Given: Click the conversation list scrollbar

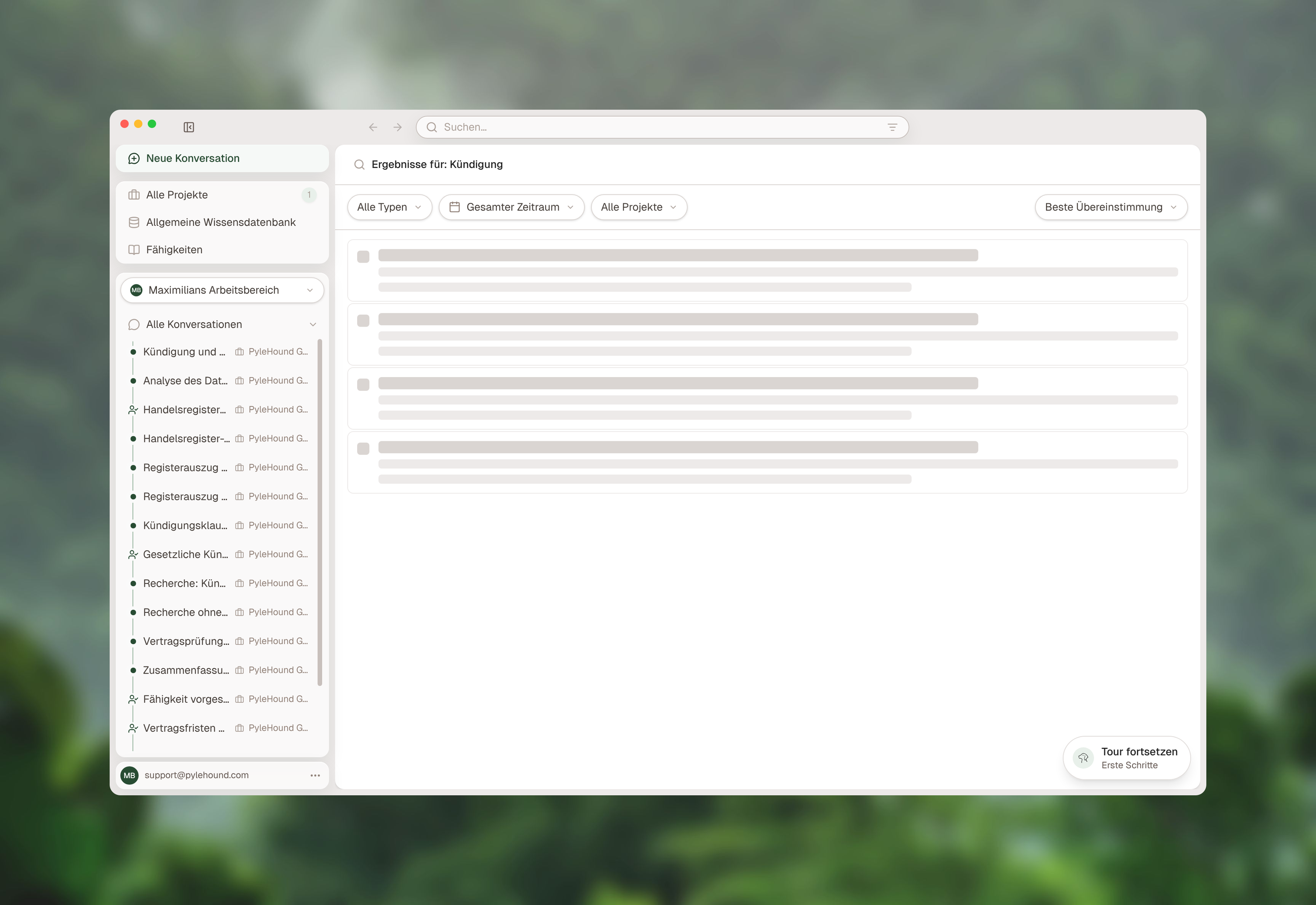Looking at the screenshot, I should pyautogui.click(x=320, y=512).
